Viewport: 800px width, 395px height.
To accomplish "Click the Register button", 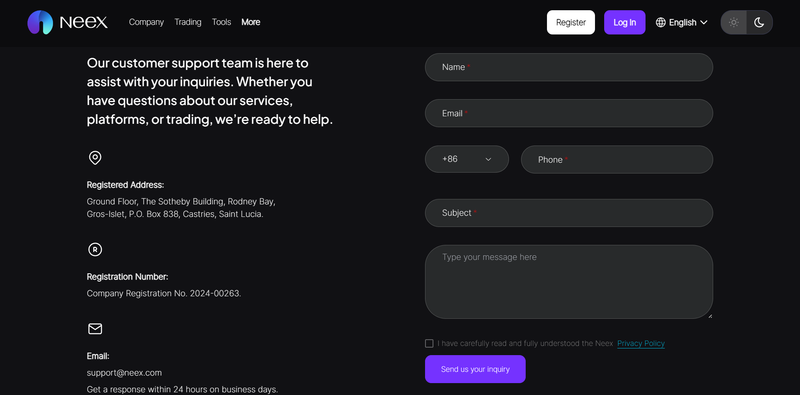I will (571, 22).
